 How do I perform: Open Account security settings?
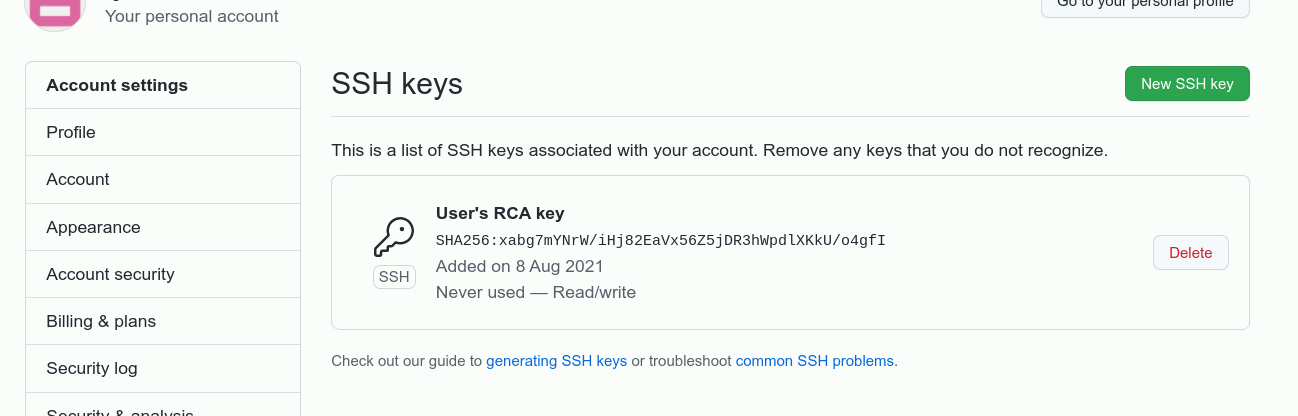[163, 274]
